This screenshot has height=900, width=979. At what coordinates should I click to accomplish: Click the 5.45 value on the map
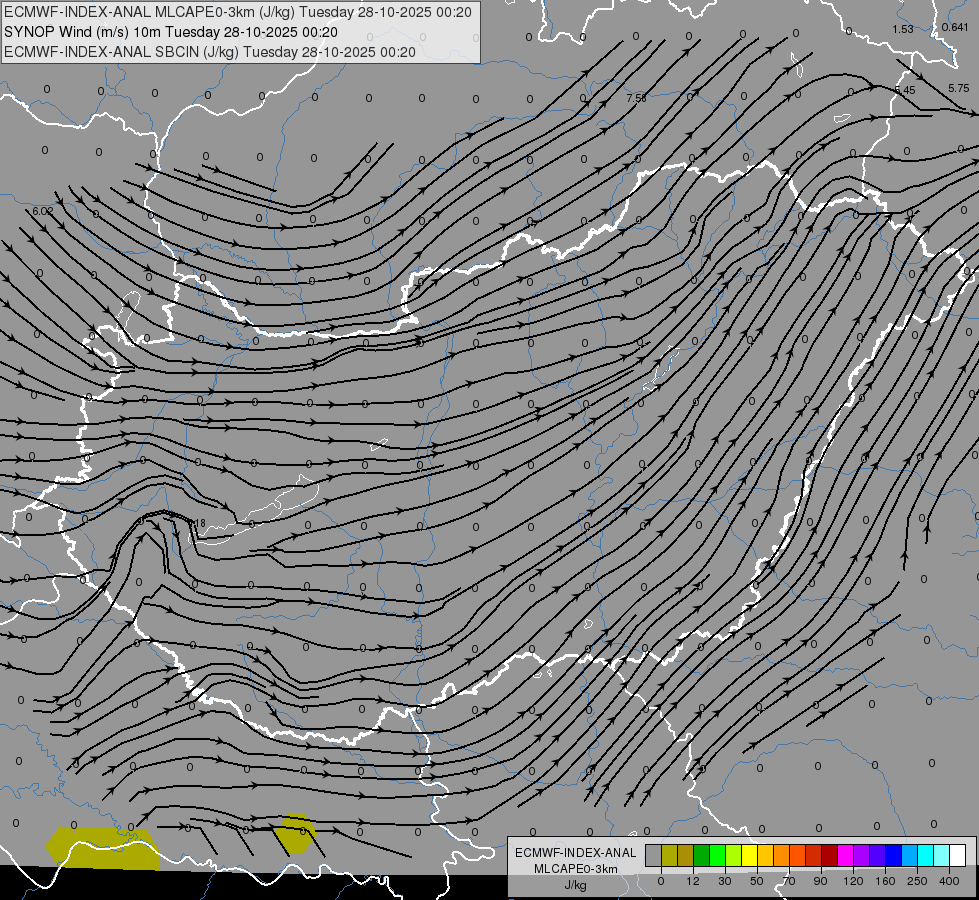tap(905, 91)
